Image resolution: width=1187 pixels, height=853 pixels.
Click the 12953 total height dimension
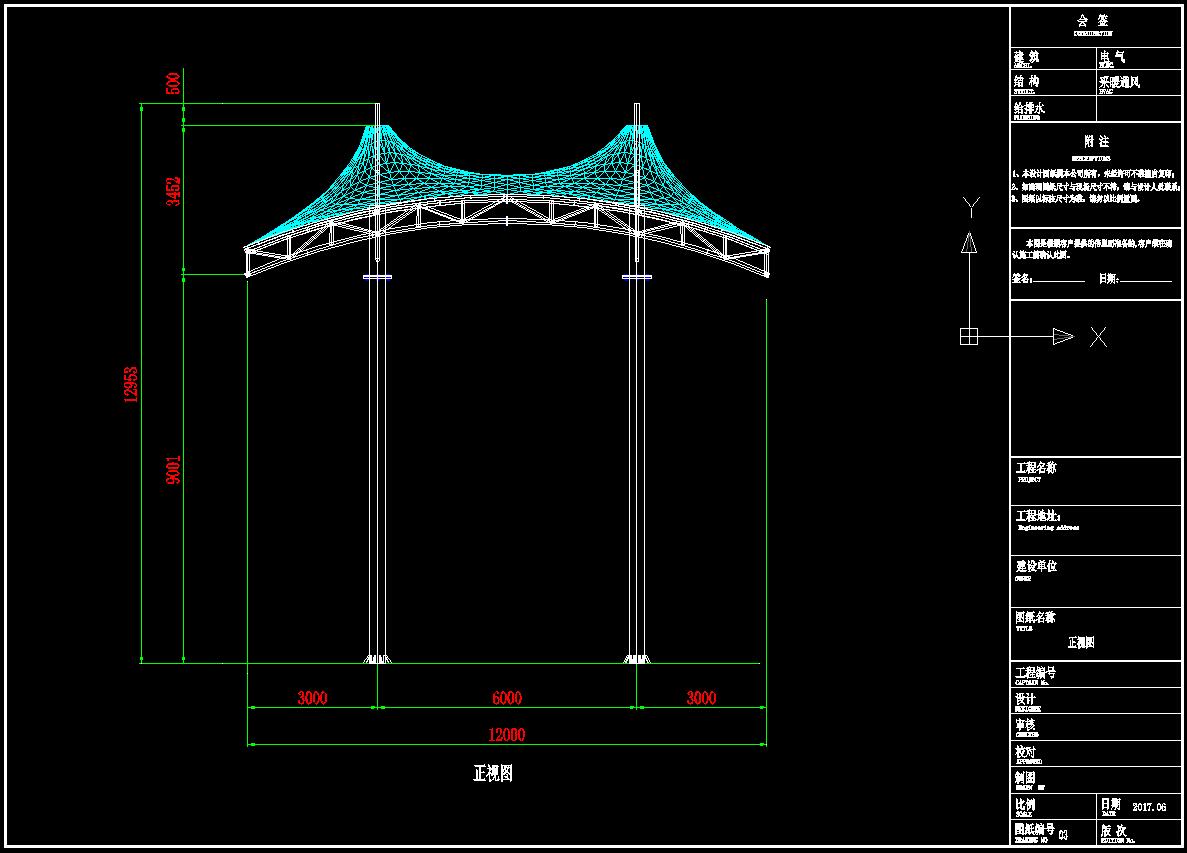pos(131,383)
